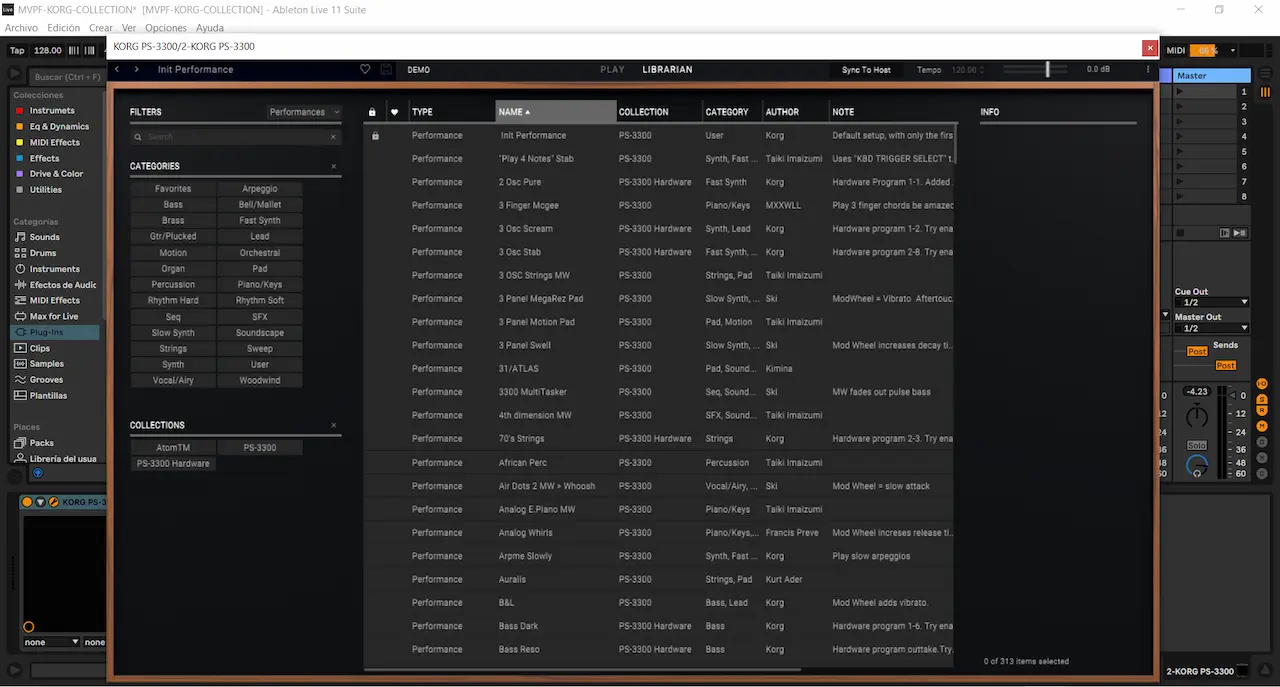Go to next preset with right arrow
The width and height of the screenshot is (1280, 687).
click(x=136, y=70)
